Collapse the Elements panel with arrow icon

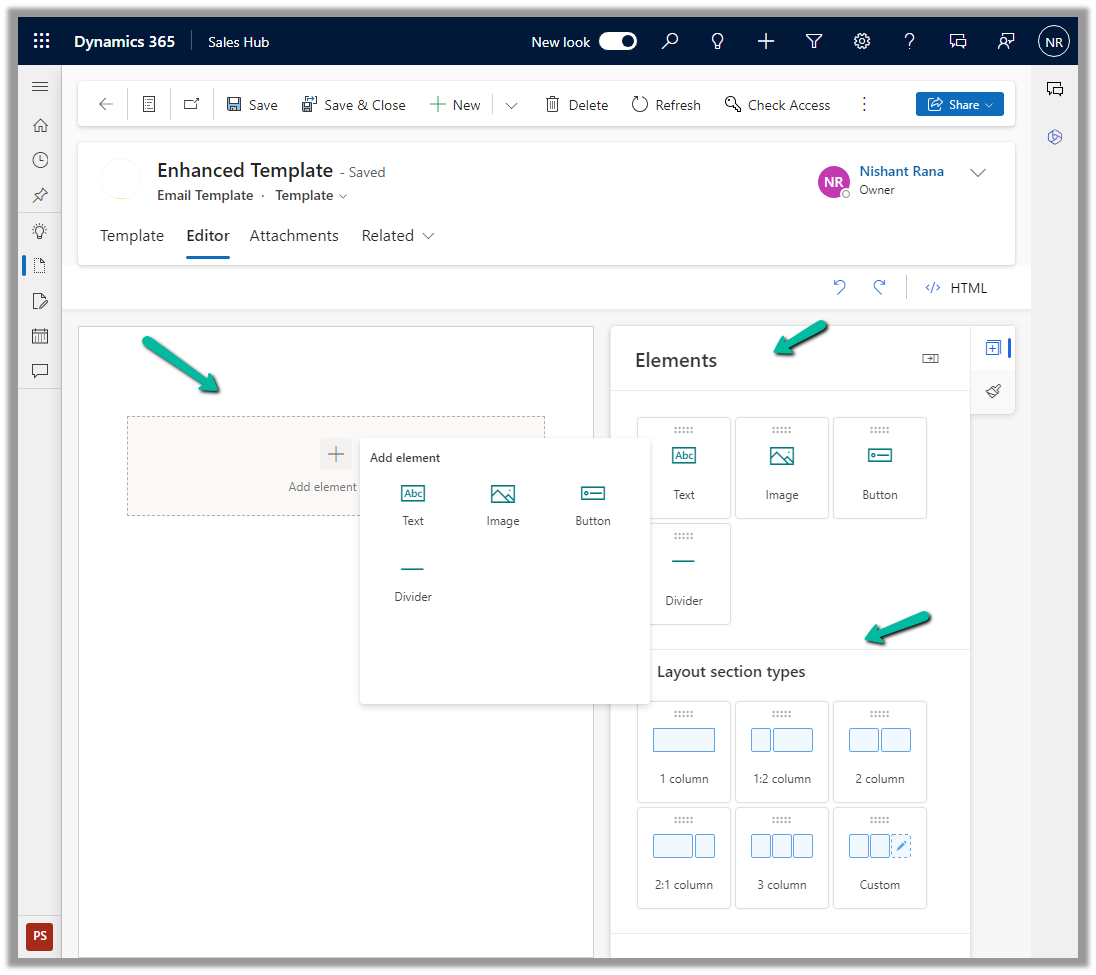930,359
